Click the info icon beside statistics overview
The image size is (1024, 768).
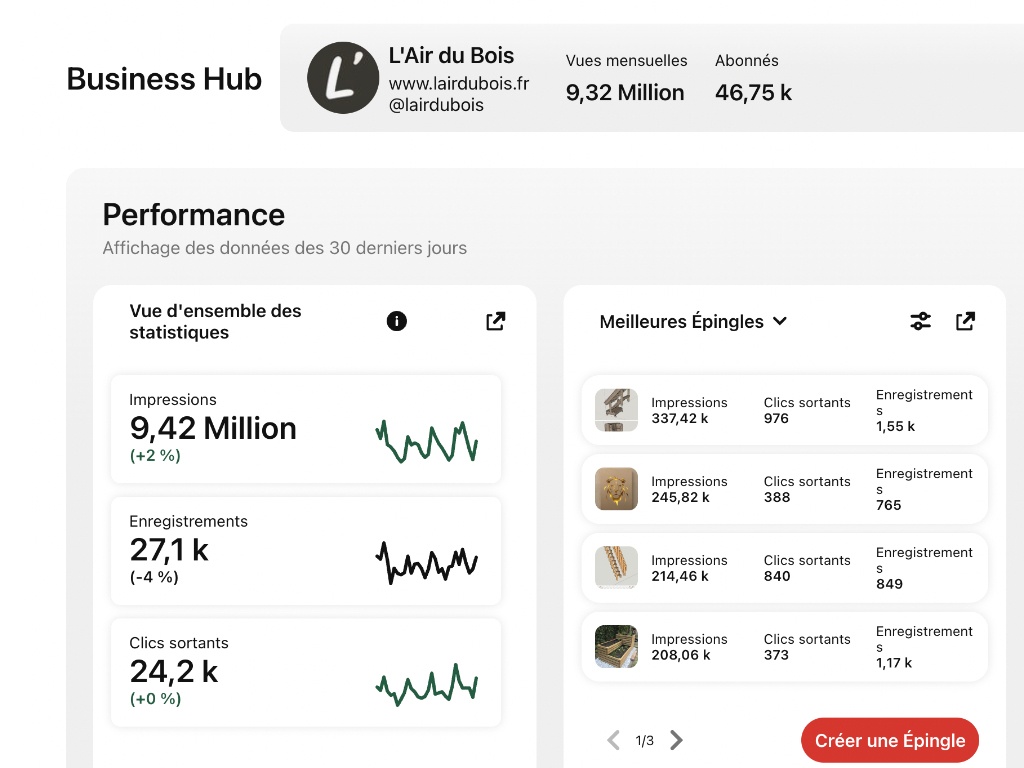pos(396,321)
